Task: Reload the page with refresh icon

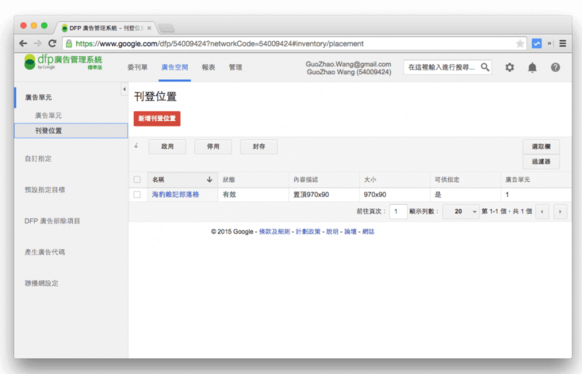Action: tap(52, 43)
